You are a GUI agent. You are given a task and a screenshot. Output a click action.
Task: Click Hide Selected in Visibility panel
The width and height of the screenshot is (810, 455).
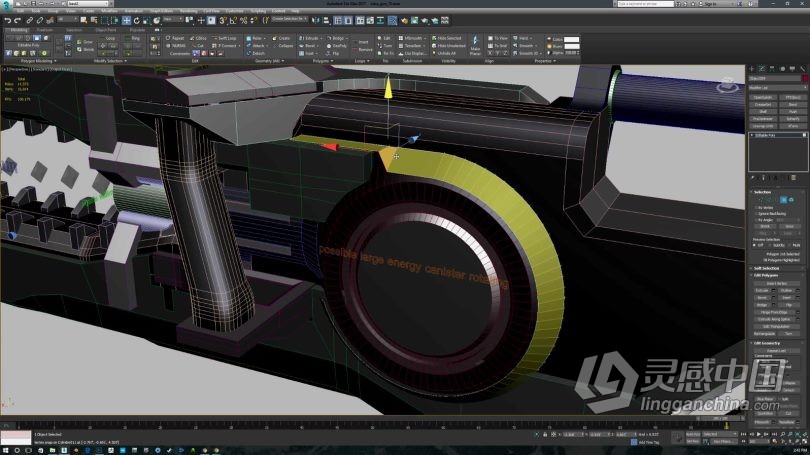[x=446, y=38]
